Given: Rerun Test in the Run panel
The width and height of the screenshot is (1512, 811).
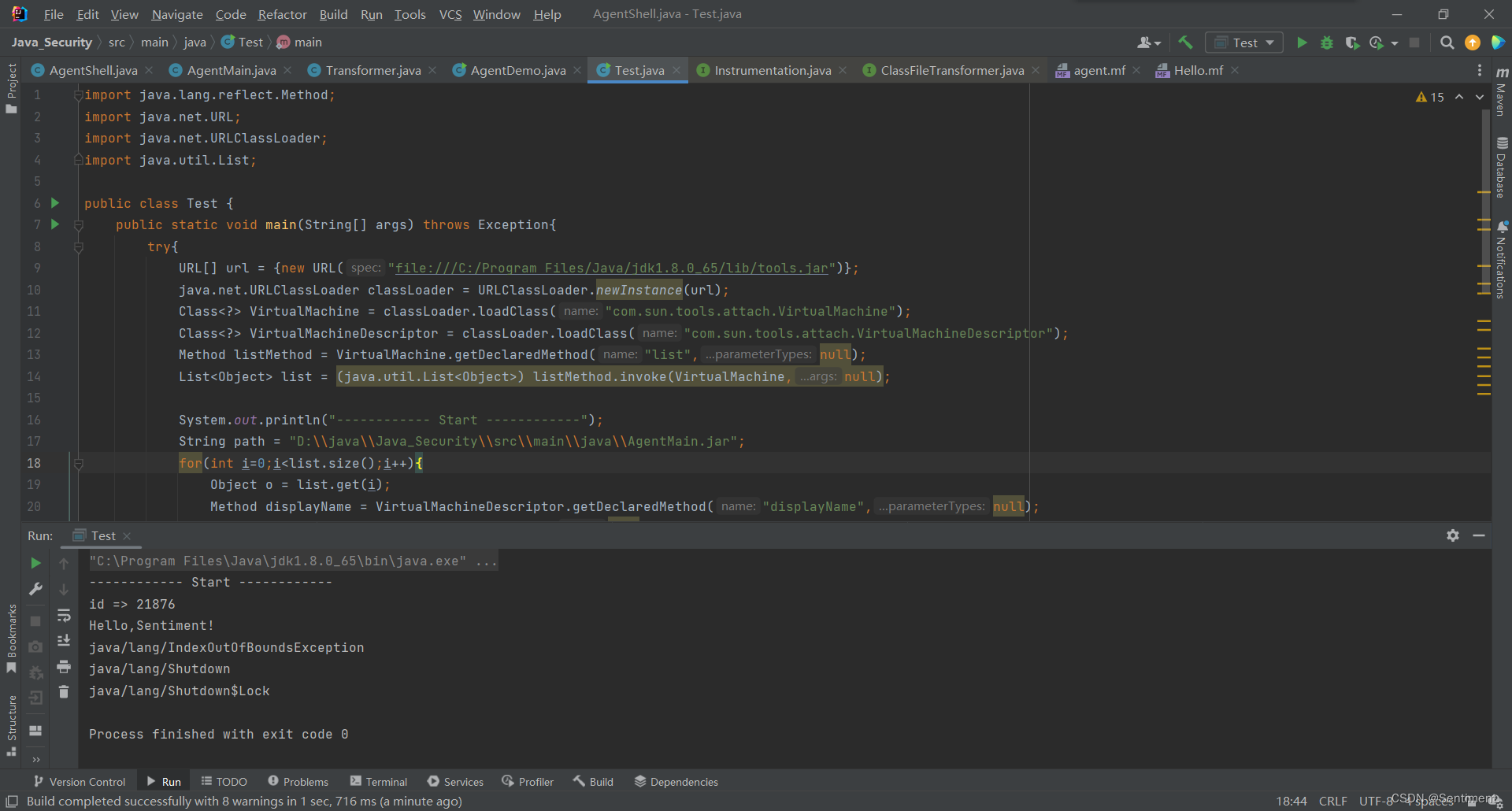Looking at the screenshot, I should 35,563.
